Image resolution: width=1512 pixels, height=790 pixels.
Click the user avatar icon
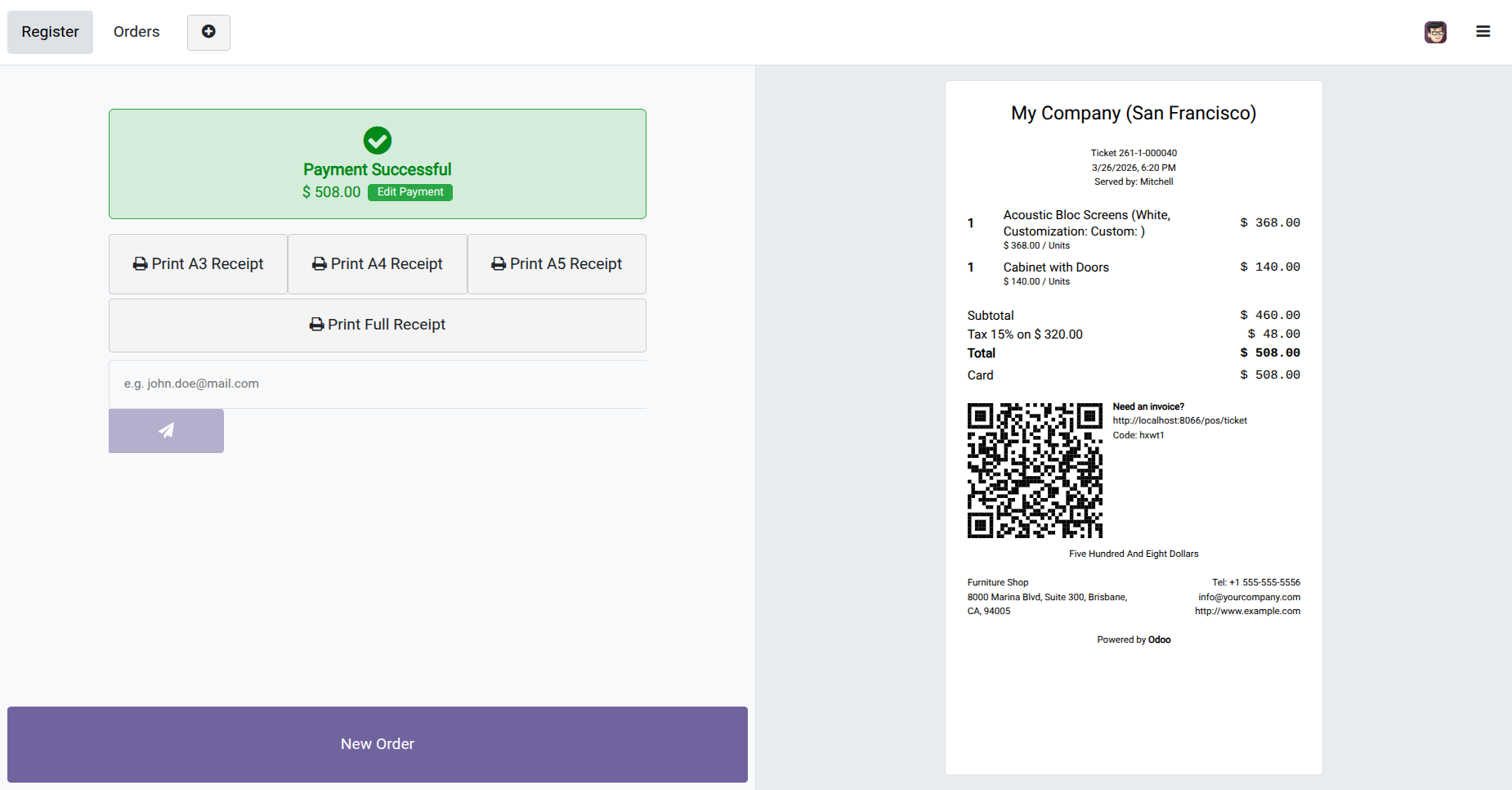click(x=1435, y=32)
